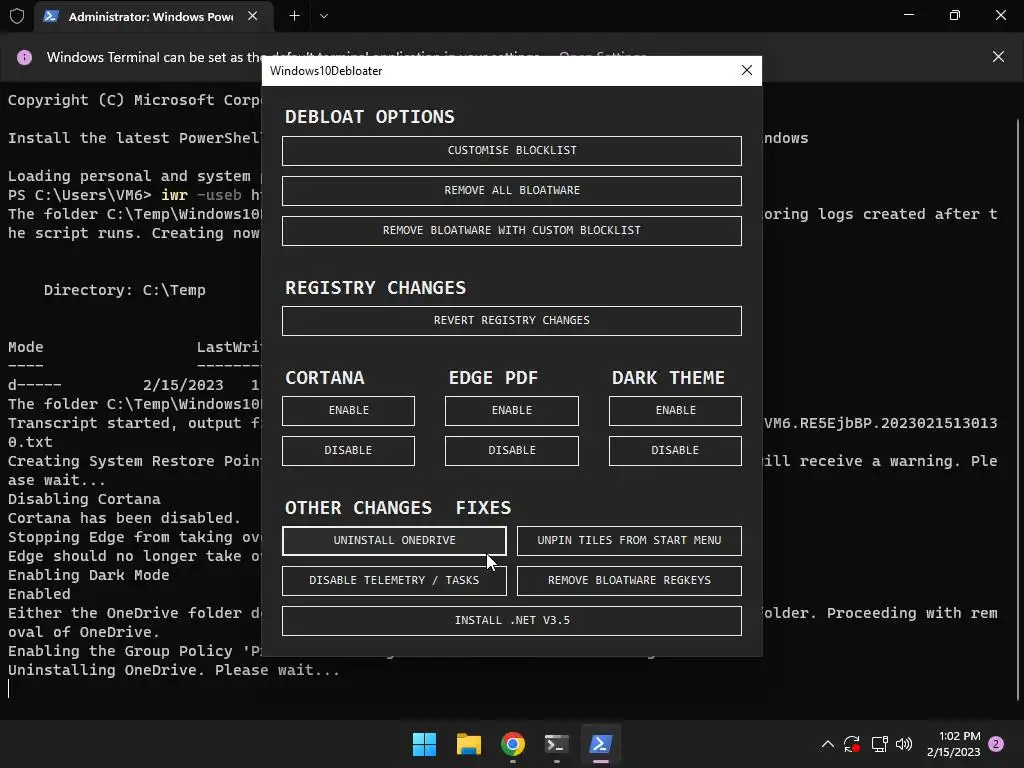
Task: Dismiss the default terminal notification bar
Action: pyautogui.click(x=998, y=57)
